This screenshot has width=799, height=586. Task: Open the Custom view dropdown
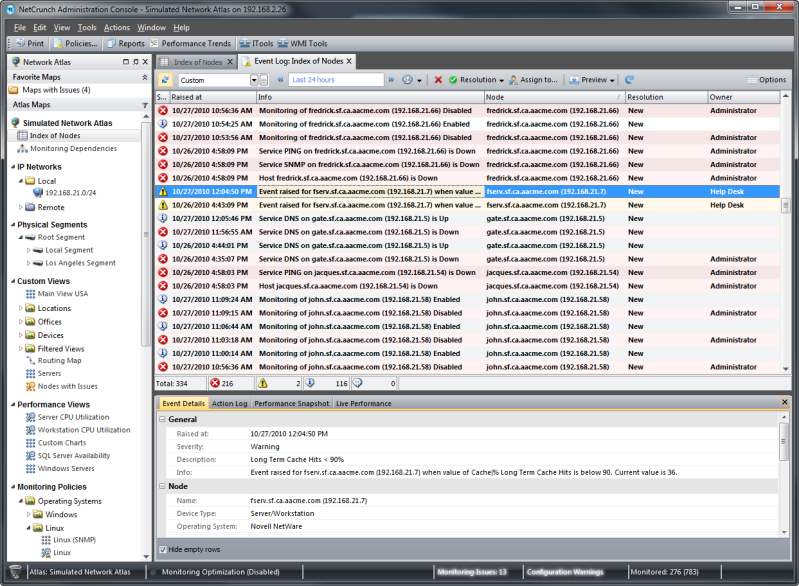tap(254, 81)
